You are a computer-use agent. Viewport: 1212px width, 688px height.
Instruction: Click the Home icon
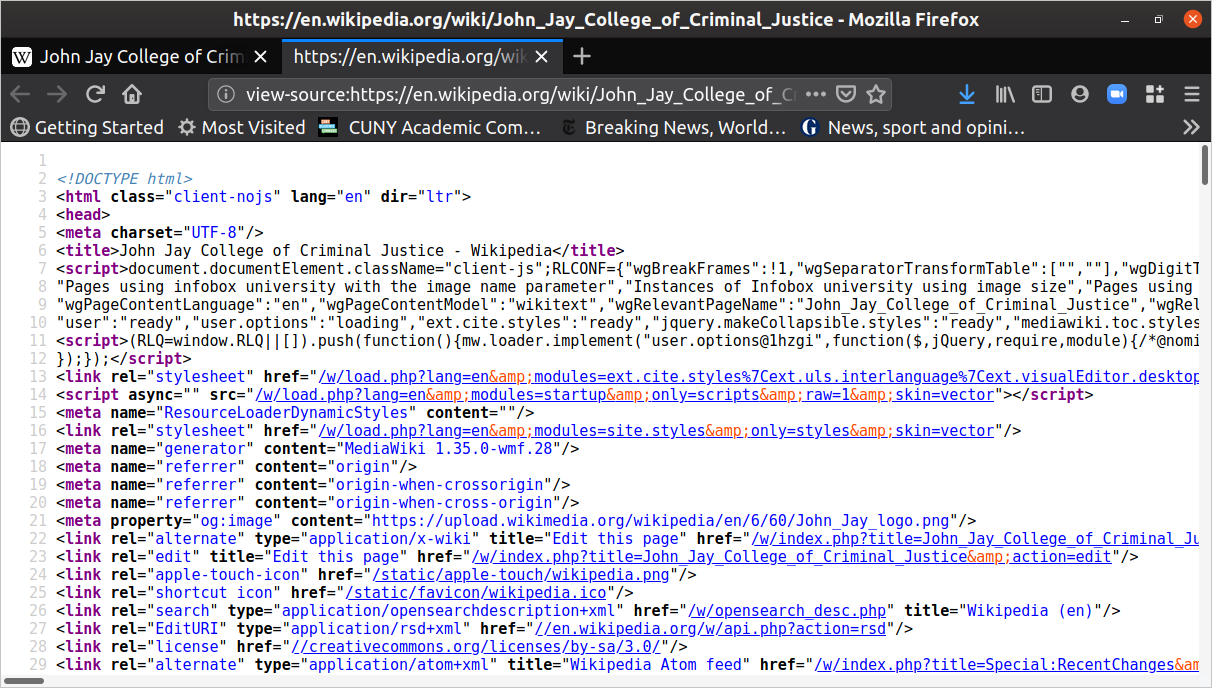[131, 93]
